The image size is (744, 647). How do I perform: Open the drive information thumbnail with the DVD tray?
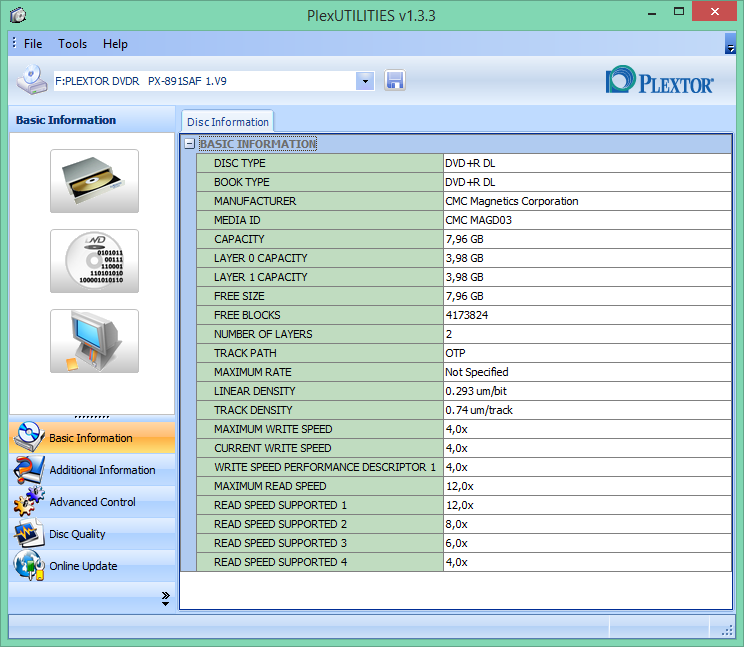tap(94, 181)
